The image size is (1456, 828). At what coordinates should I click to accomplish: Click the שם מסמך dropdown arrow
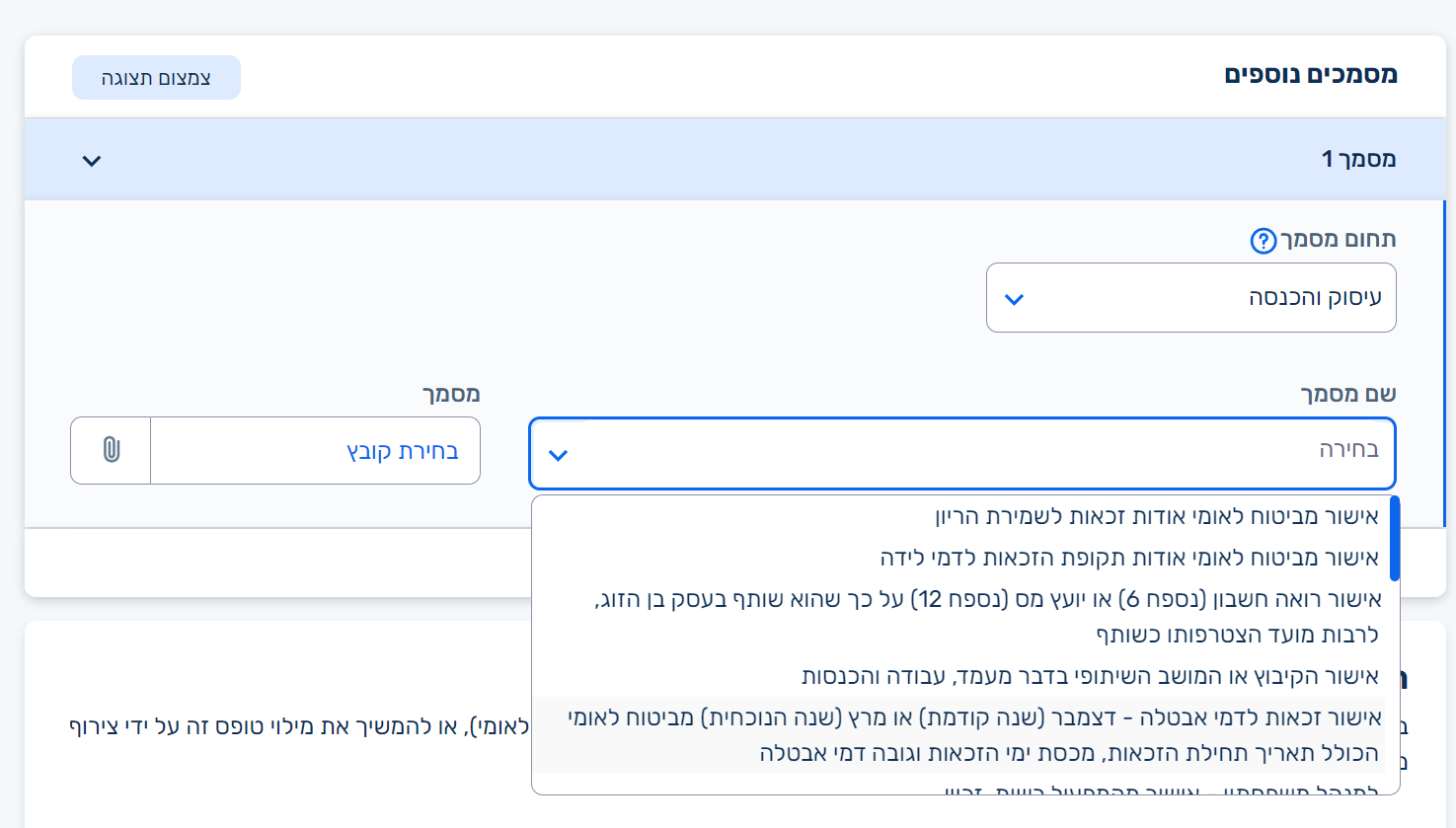point(558,455)
